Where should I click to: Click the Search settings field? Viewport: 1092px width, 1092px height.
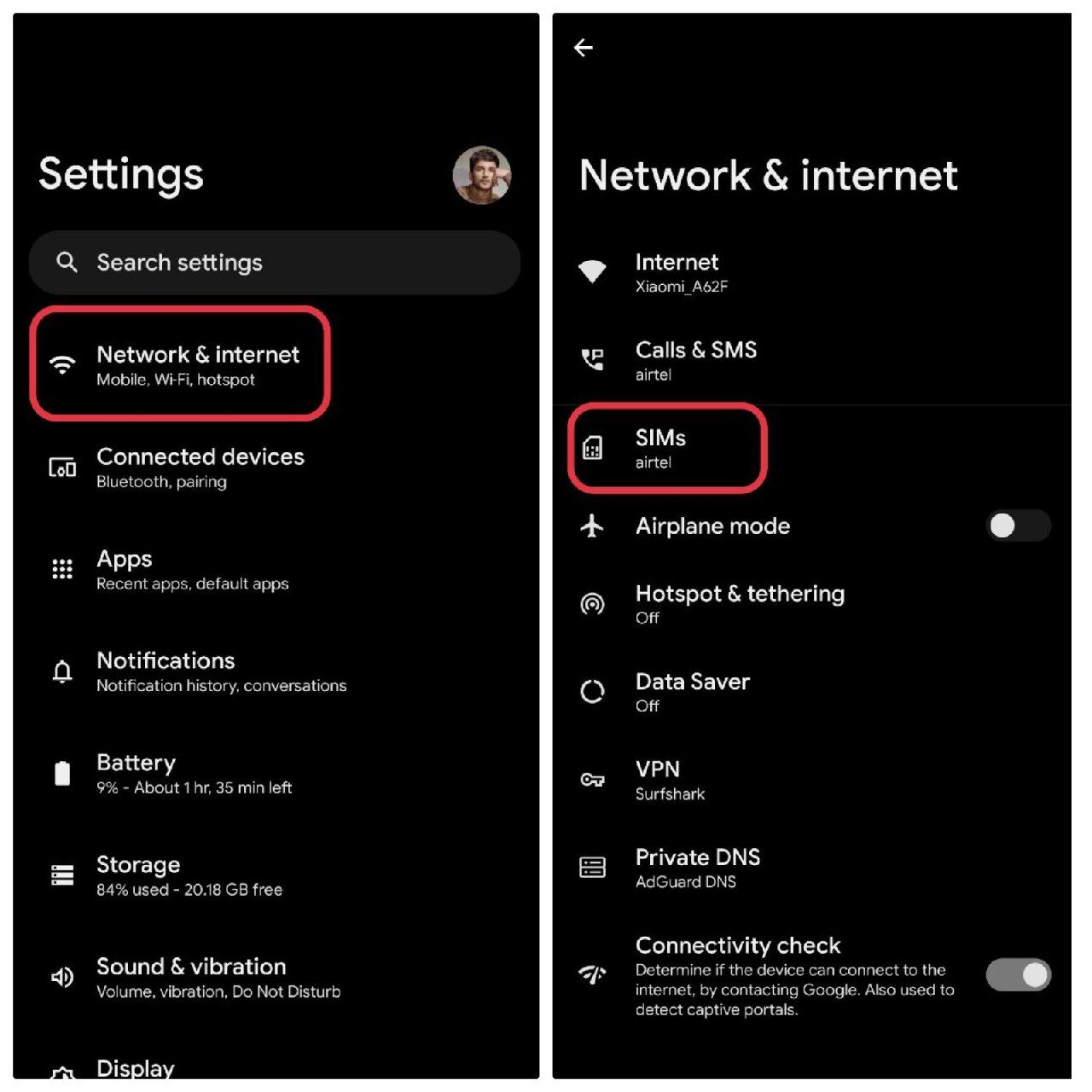coord(275,263)
